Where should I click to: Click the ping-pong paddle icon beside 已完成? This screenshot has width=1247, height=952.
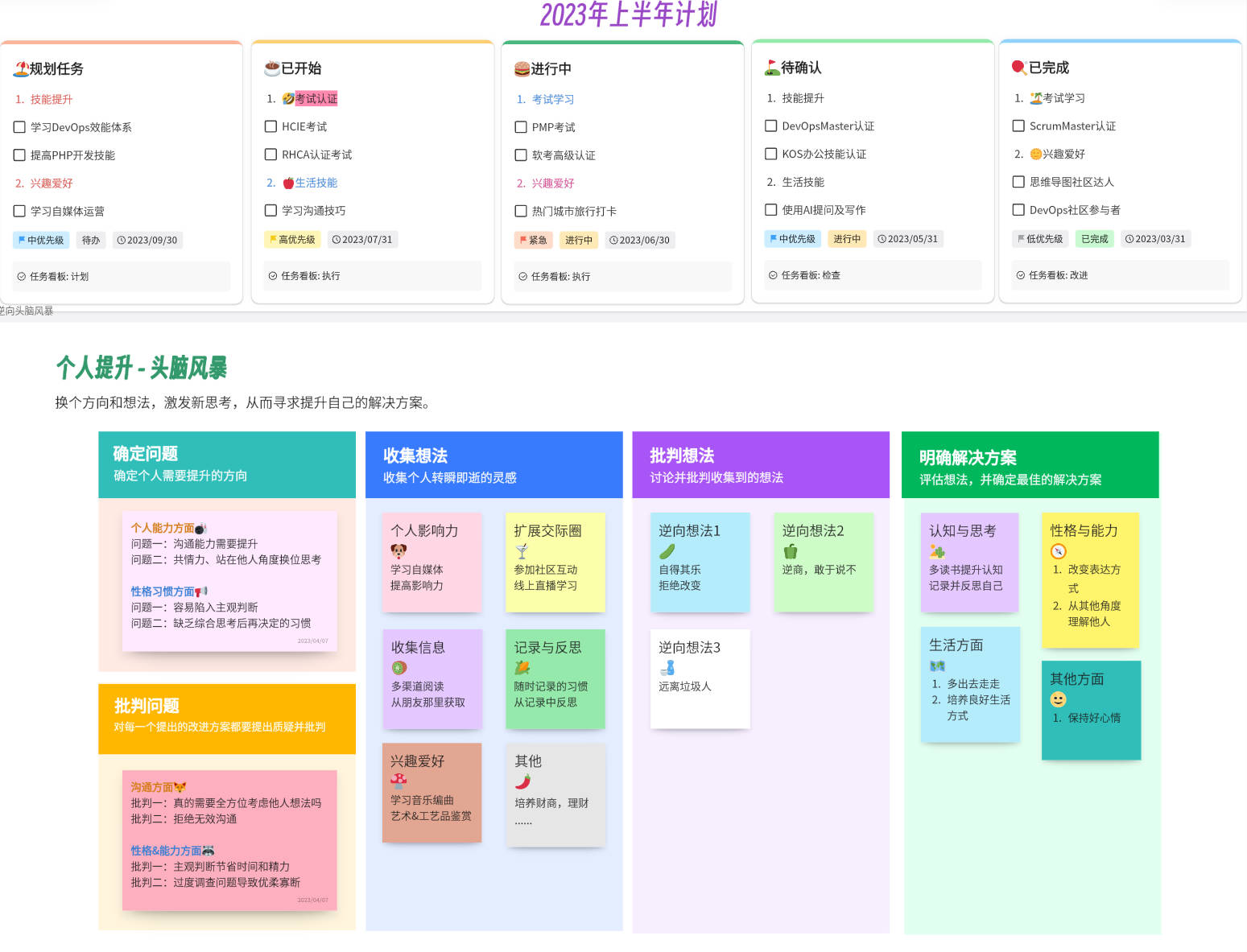1019,67
